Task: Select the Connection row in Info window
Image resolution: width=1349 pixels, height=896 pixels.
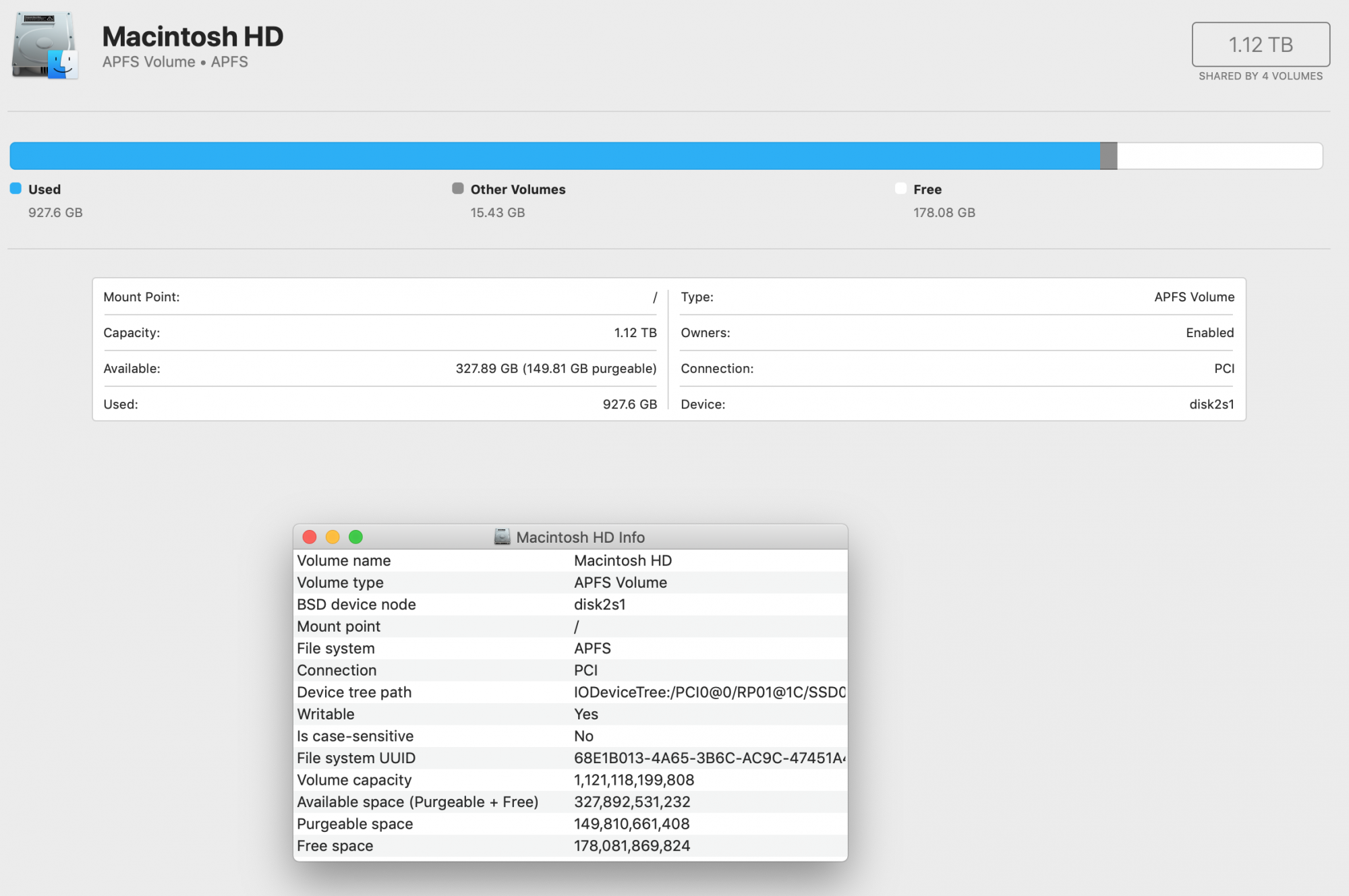Action: 571,670
